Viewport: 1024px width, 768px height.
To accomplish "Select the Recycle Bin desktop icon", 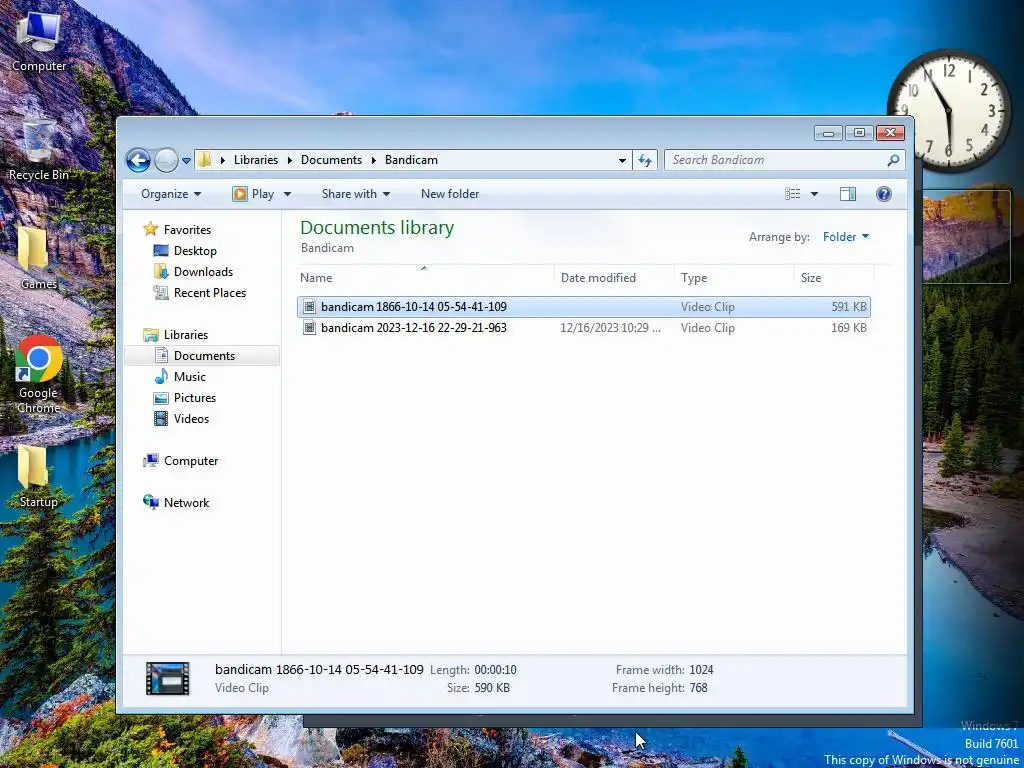I will 39,149.
